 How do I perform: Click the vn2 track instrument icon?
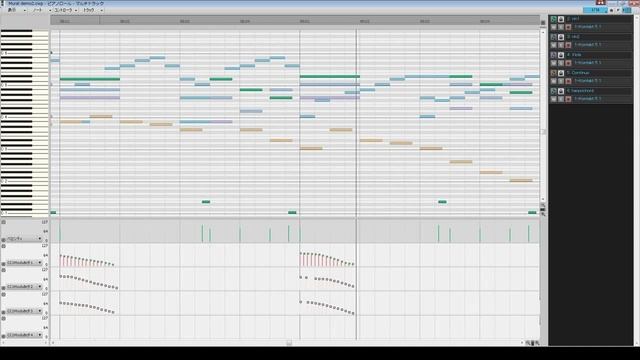(561, 37)
